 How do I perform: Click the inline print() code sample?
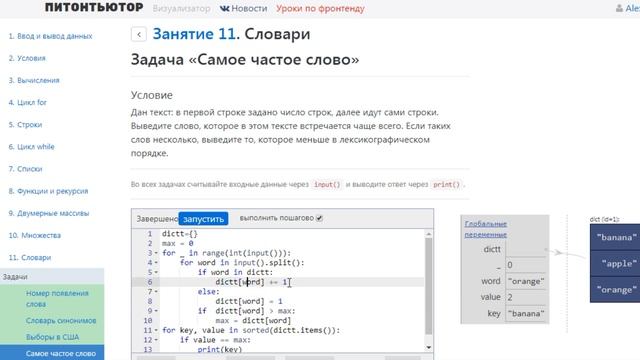pos(447,184)
